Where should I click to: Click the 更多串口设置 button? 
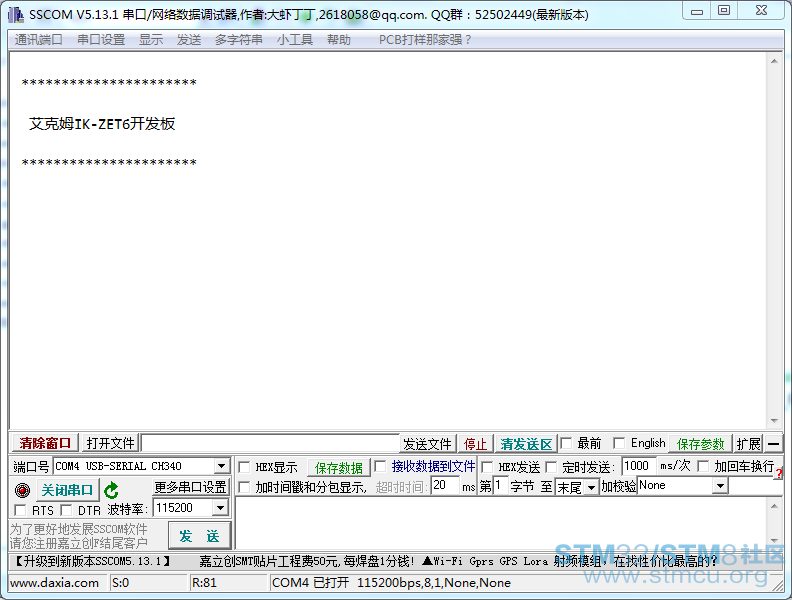(190, 487)
